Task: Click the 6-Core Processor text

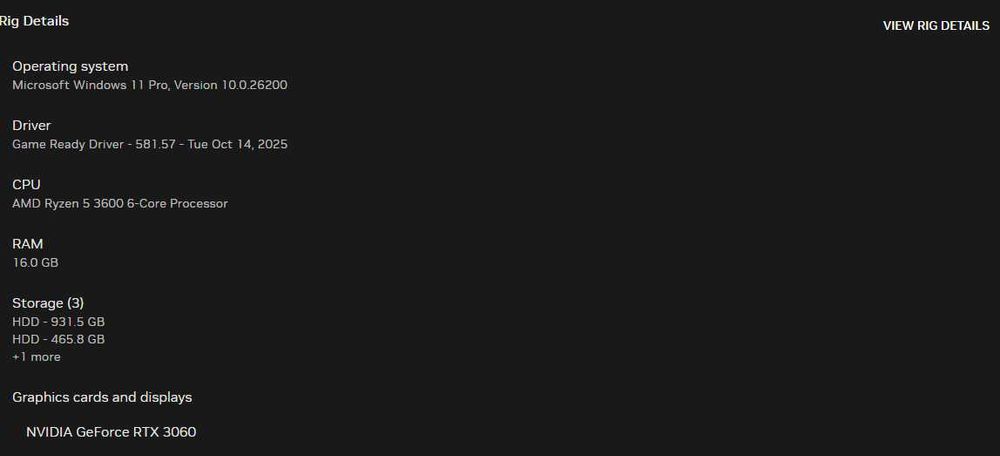Action: tap(177, 203)
